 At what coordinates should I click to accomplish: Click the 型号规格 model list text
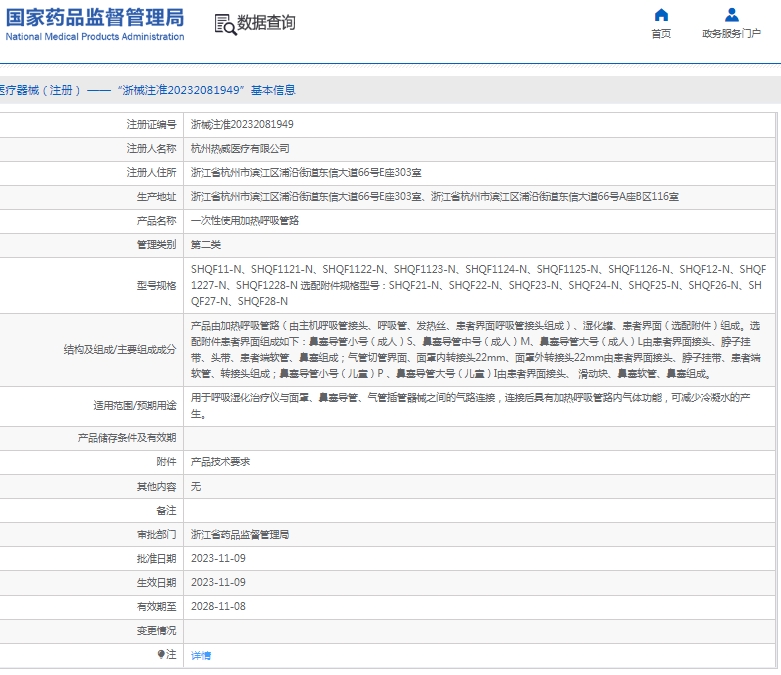[x=479, y=285]
